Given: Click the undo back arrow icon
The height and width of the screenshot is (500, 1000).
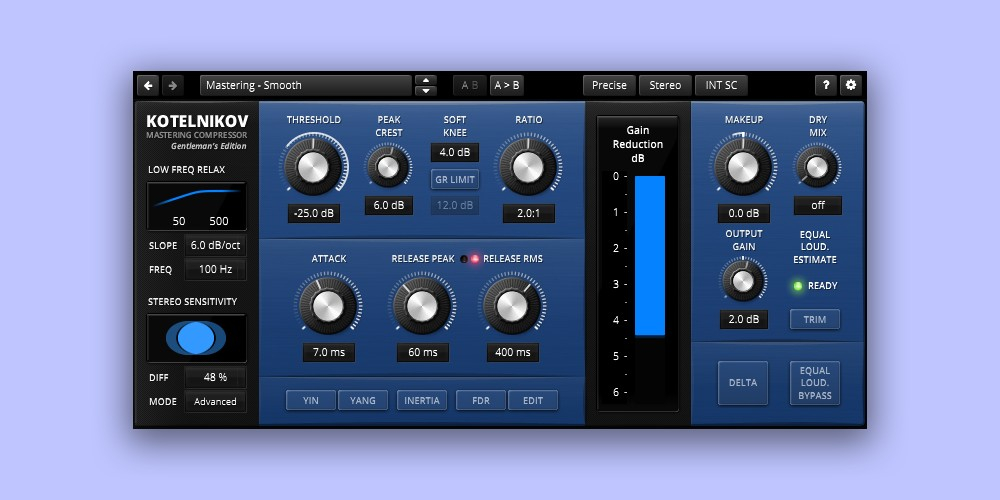Looking at the screenshot, I should pyautogui.click(x=148, y=85).
